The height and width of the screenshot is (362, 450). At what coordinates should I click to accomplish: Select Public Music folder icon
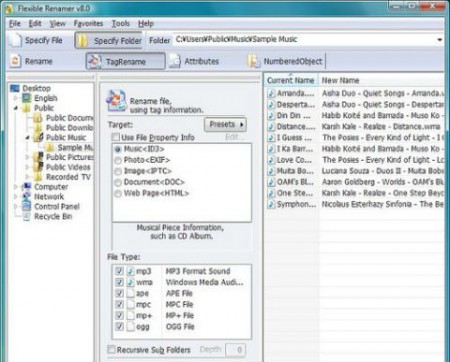[38, 137]
